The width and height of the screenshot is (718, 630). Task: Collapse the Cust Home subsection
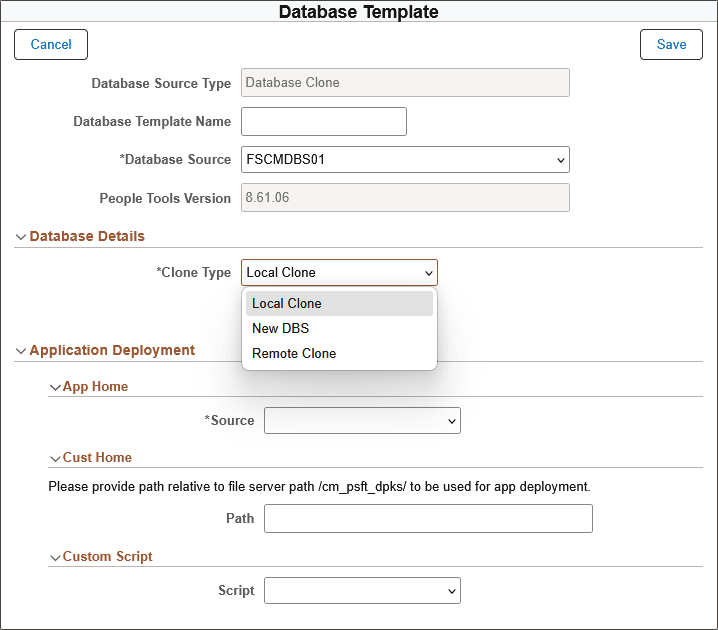pyautogui.click(x=55, y=458)
